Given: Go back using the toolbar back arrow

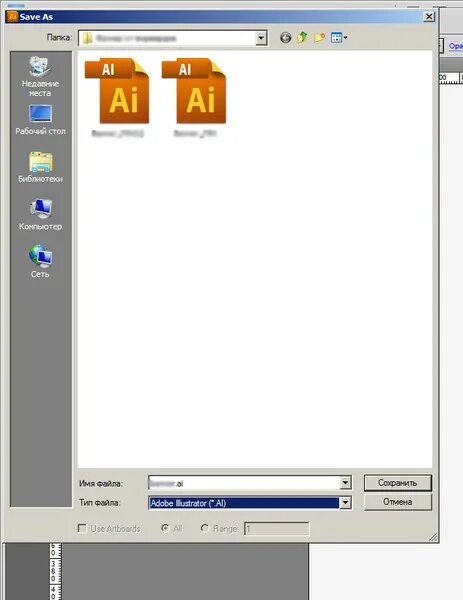Looking at the screenshot, I should point(285,38).
